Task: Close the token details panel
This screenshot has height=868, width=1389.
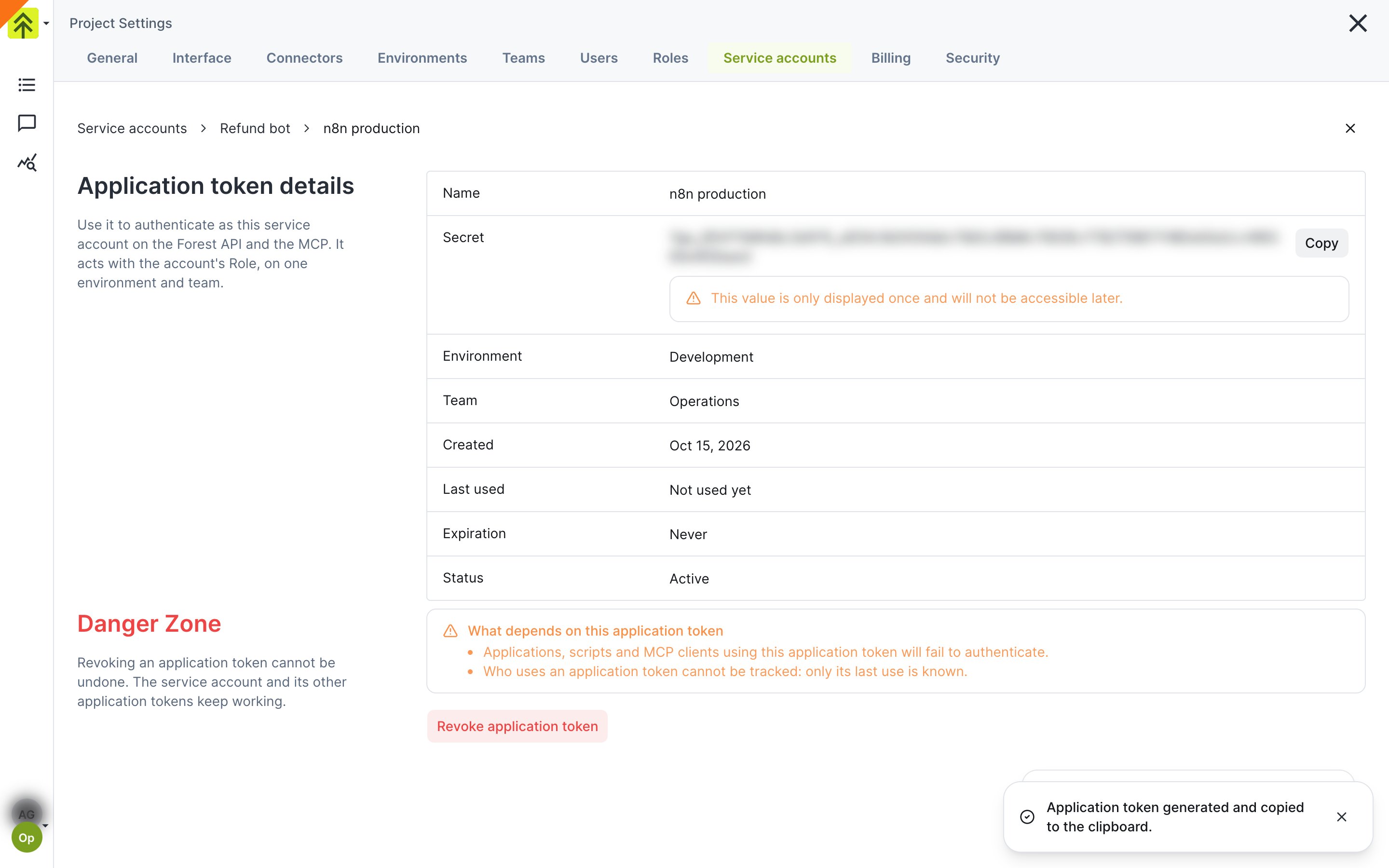Action: [x=1350, y=128]
